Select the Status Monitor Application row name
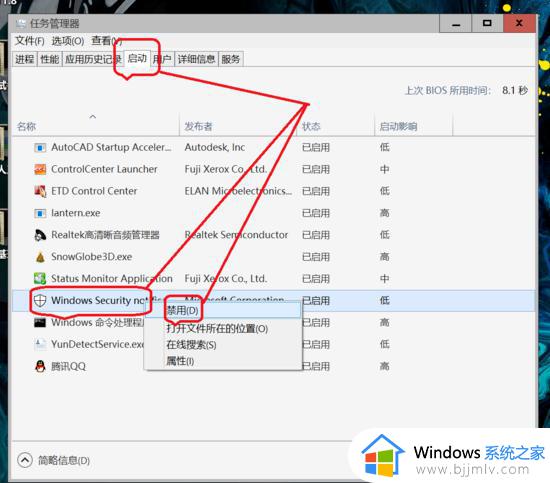The height and width of the screenshot is (483, 550). (x=112, y=279)
